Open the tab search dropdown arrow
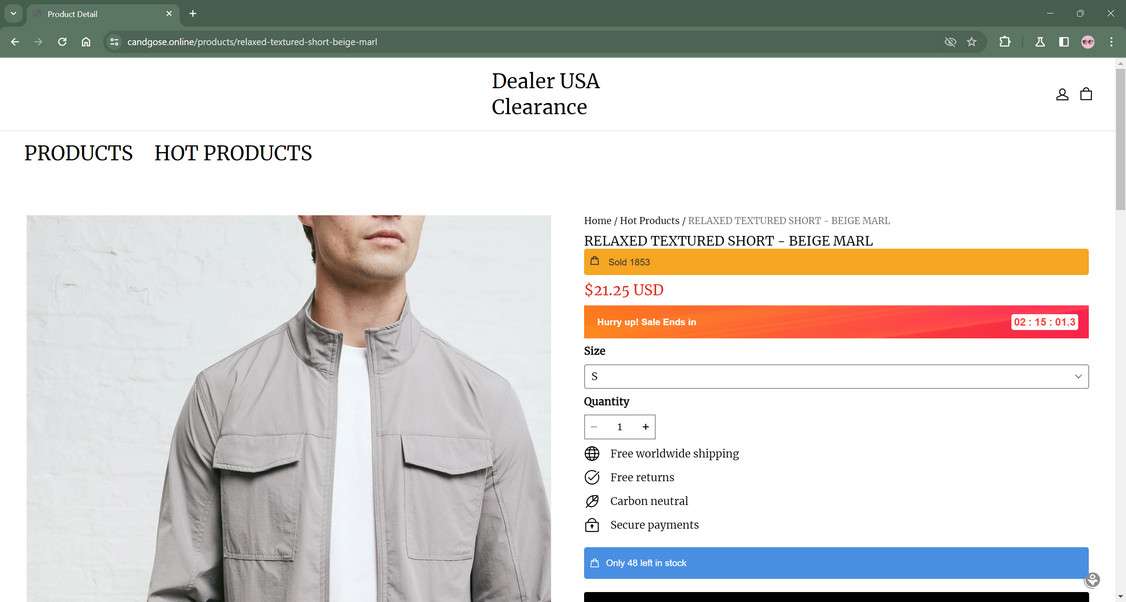The width and height of the screenshot is (1126, 602). click(13, 14)
